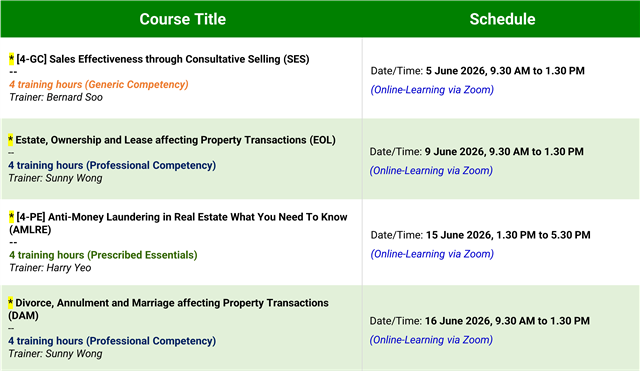Click the yellow asterisk beside the AMLRE course
Screen dimensions: 640x371
point(11,217)
